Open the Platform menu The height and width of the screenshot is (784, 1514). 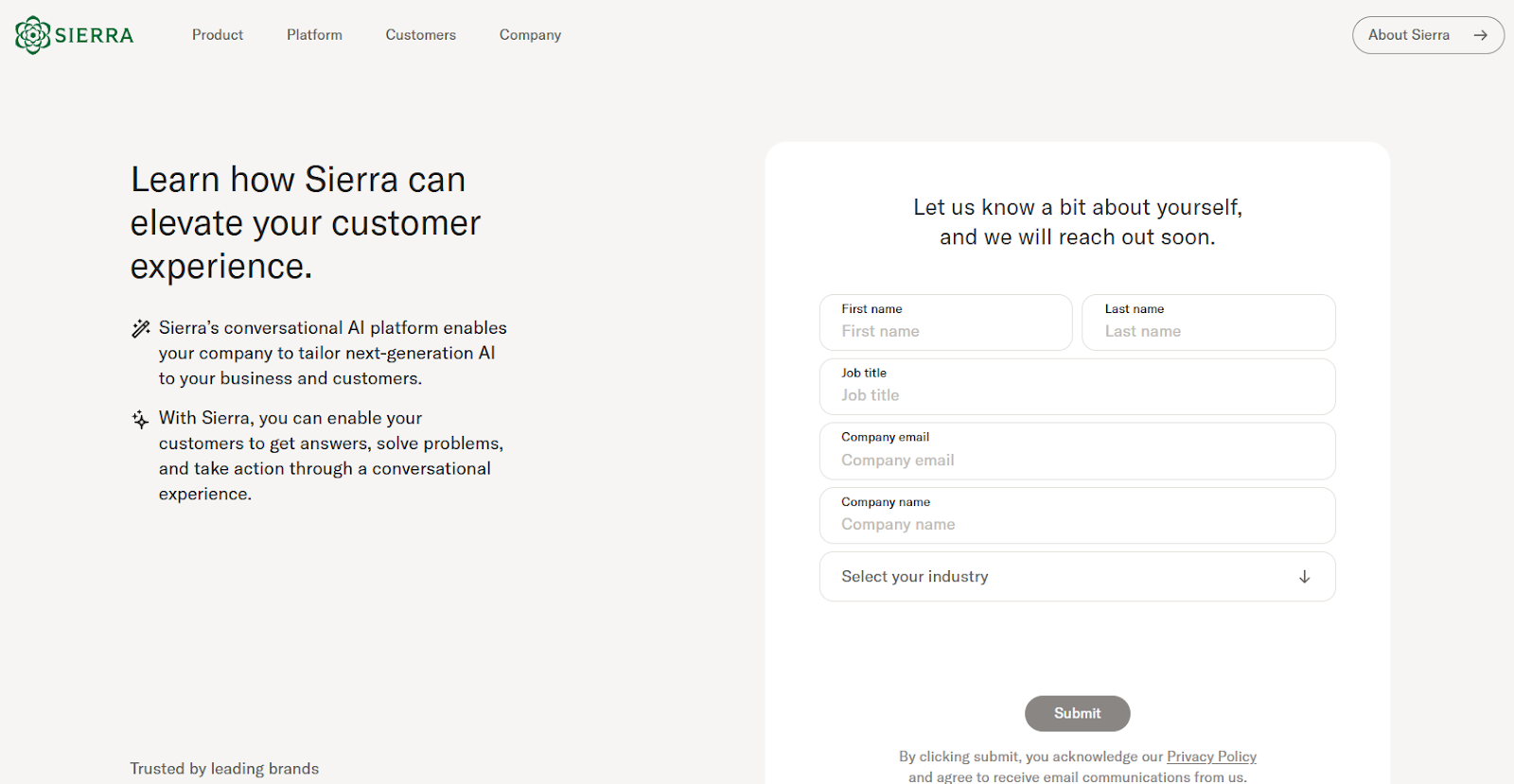[314, 35]
